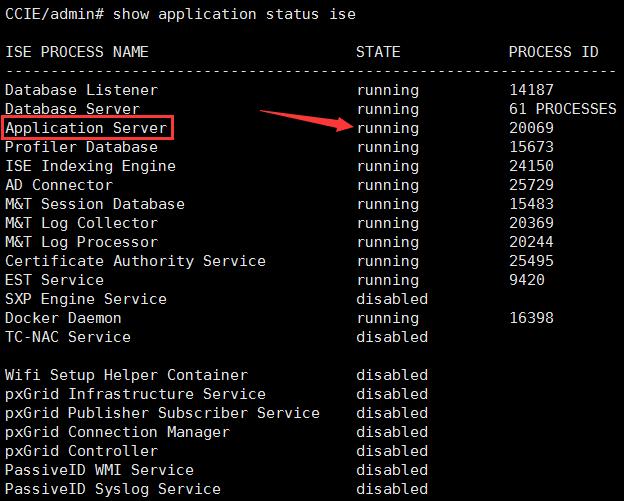Click the 'Docker Daemon' process name

[63, 318]
